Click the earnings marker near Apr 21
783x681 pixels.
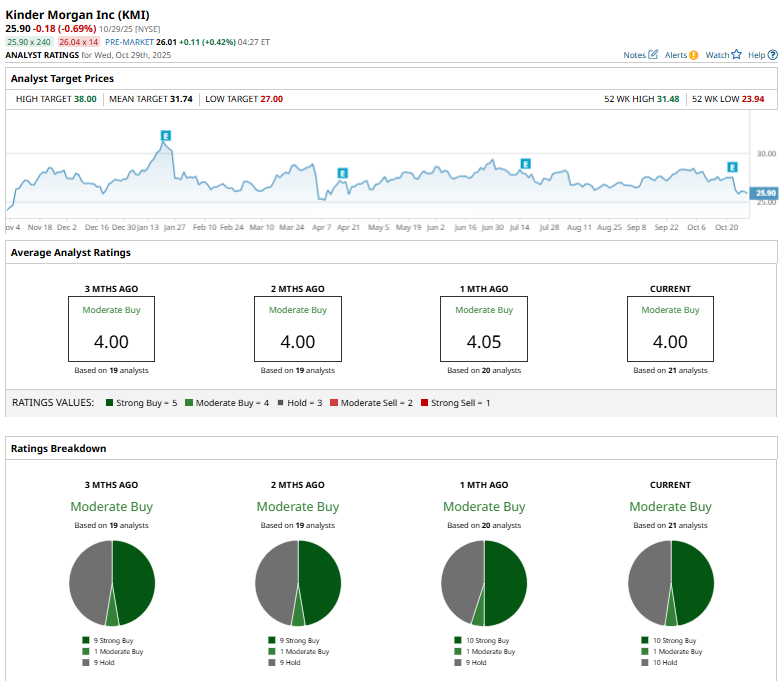[342, 173]
